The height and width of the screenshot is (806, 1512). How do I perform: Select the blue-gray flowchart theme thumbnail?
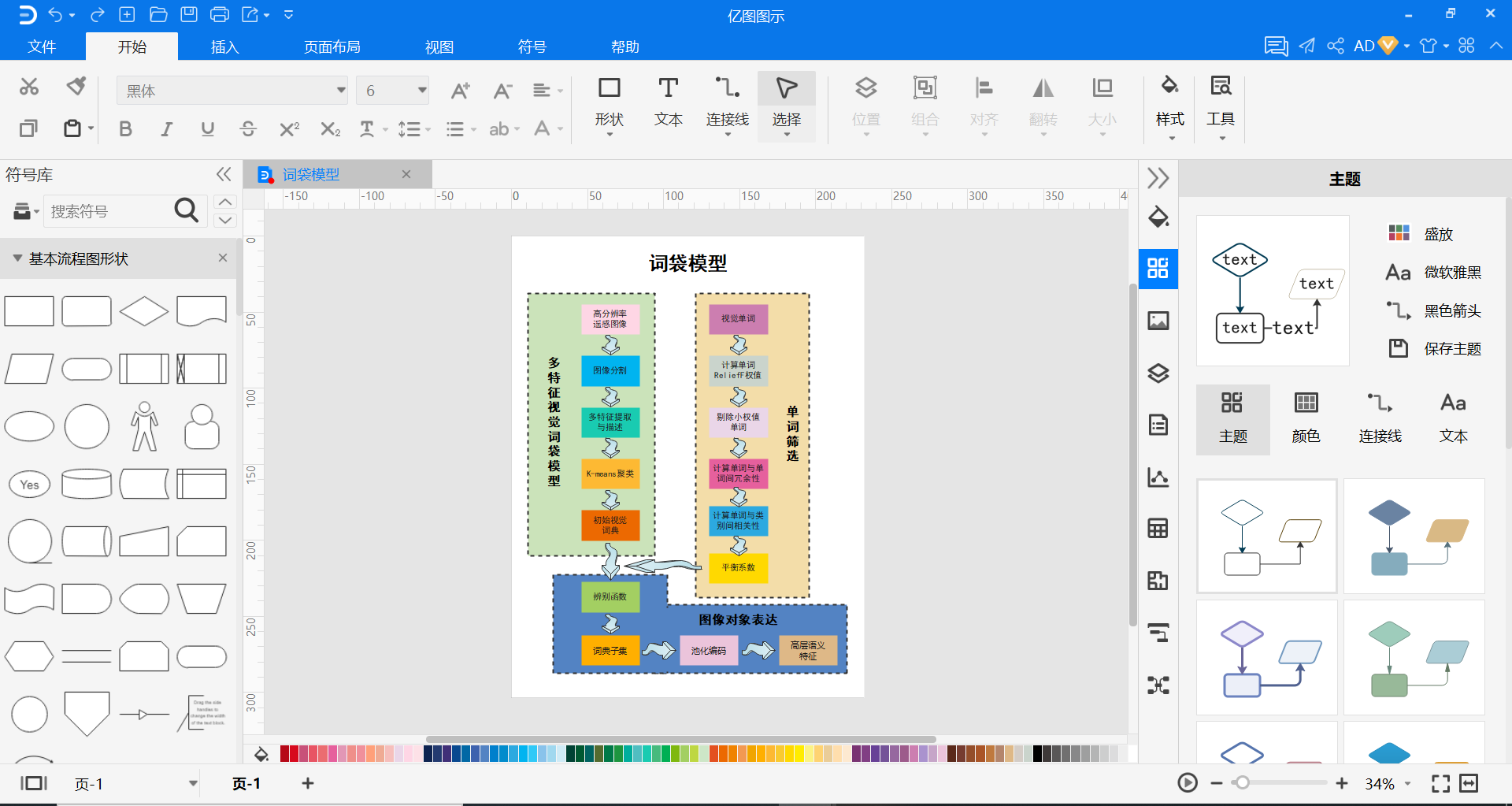(x=1414, y=536)
